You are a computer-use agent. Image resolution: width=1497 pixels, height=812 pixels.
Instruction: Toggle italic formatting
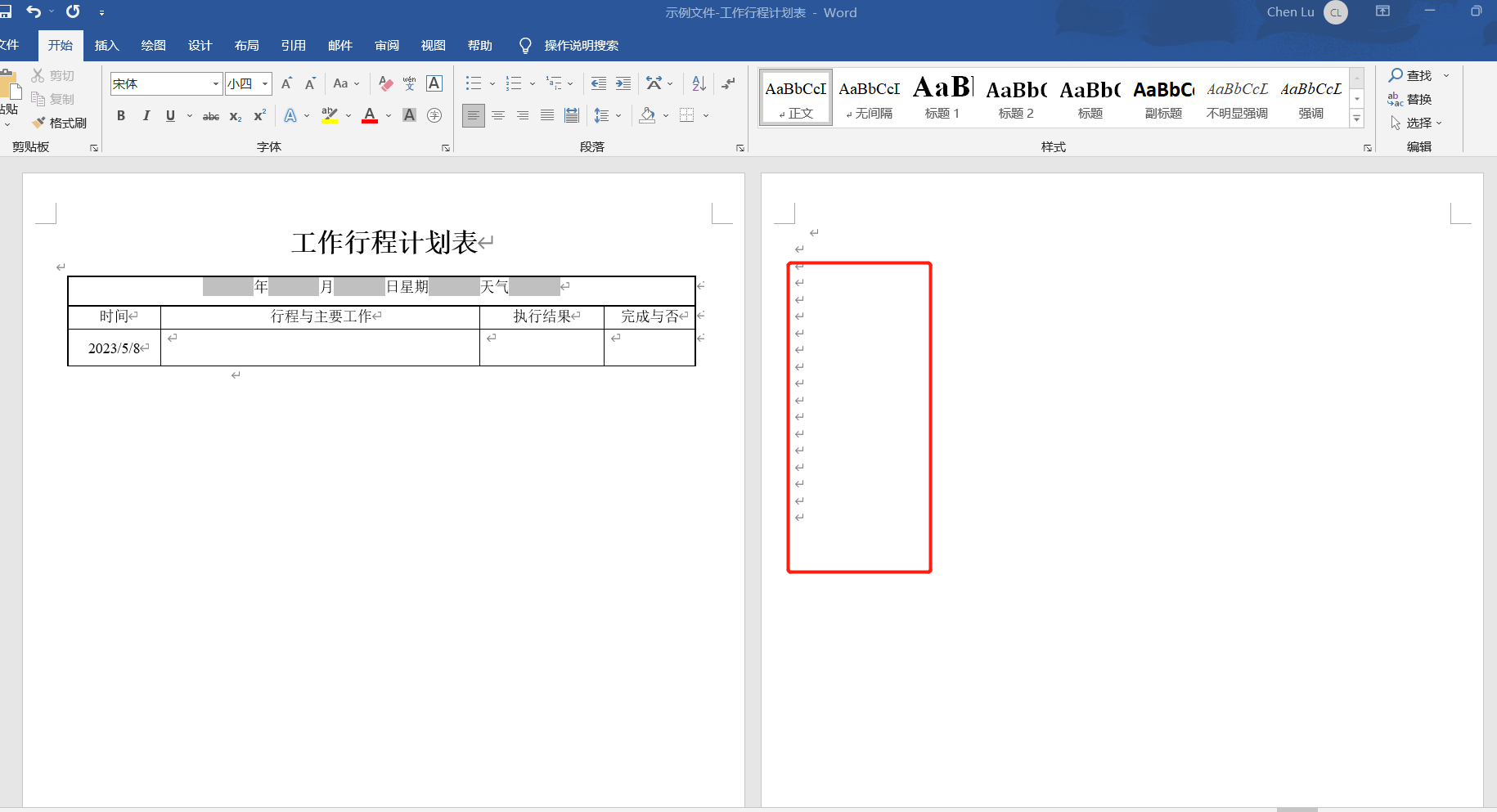146,115
